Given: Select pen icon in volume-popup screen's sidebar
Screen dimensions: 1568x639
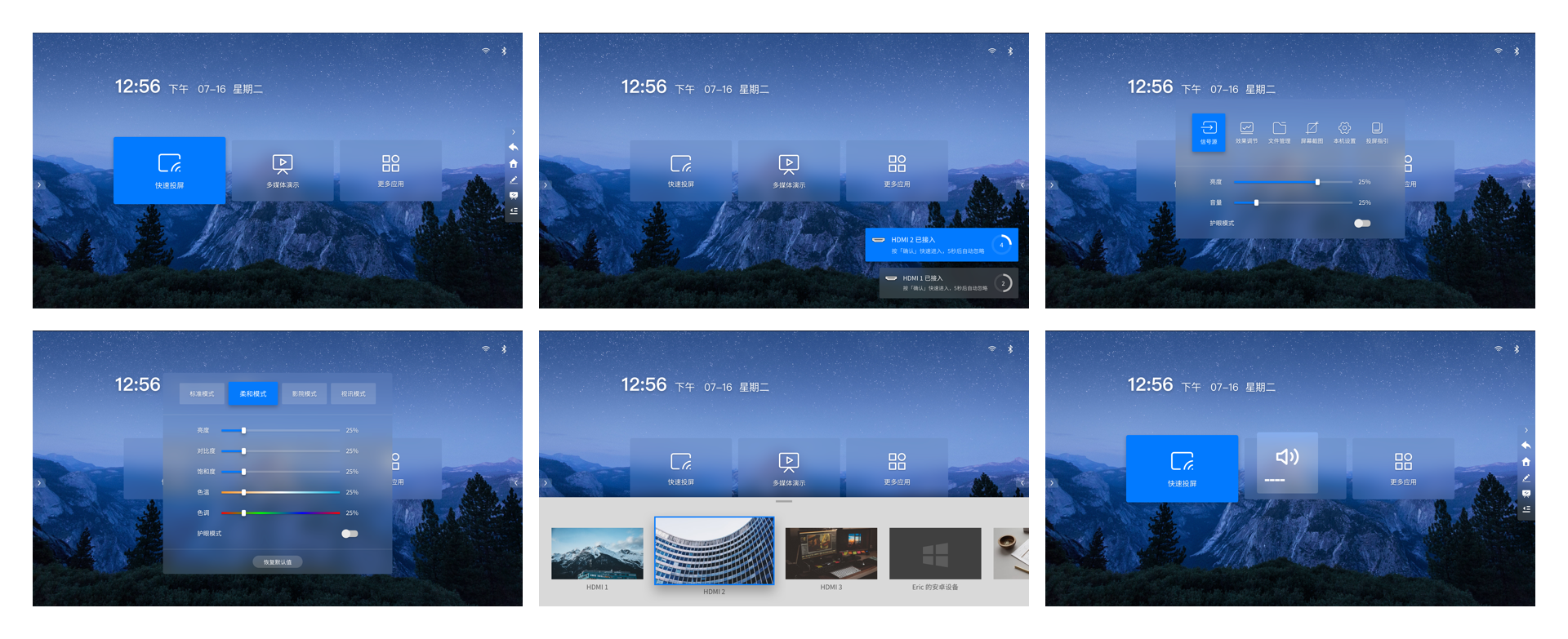Looking at the screenshot, I should (1526, 477).
